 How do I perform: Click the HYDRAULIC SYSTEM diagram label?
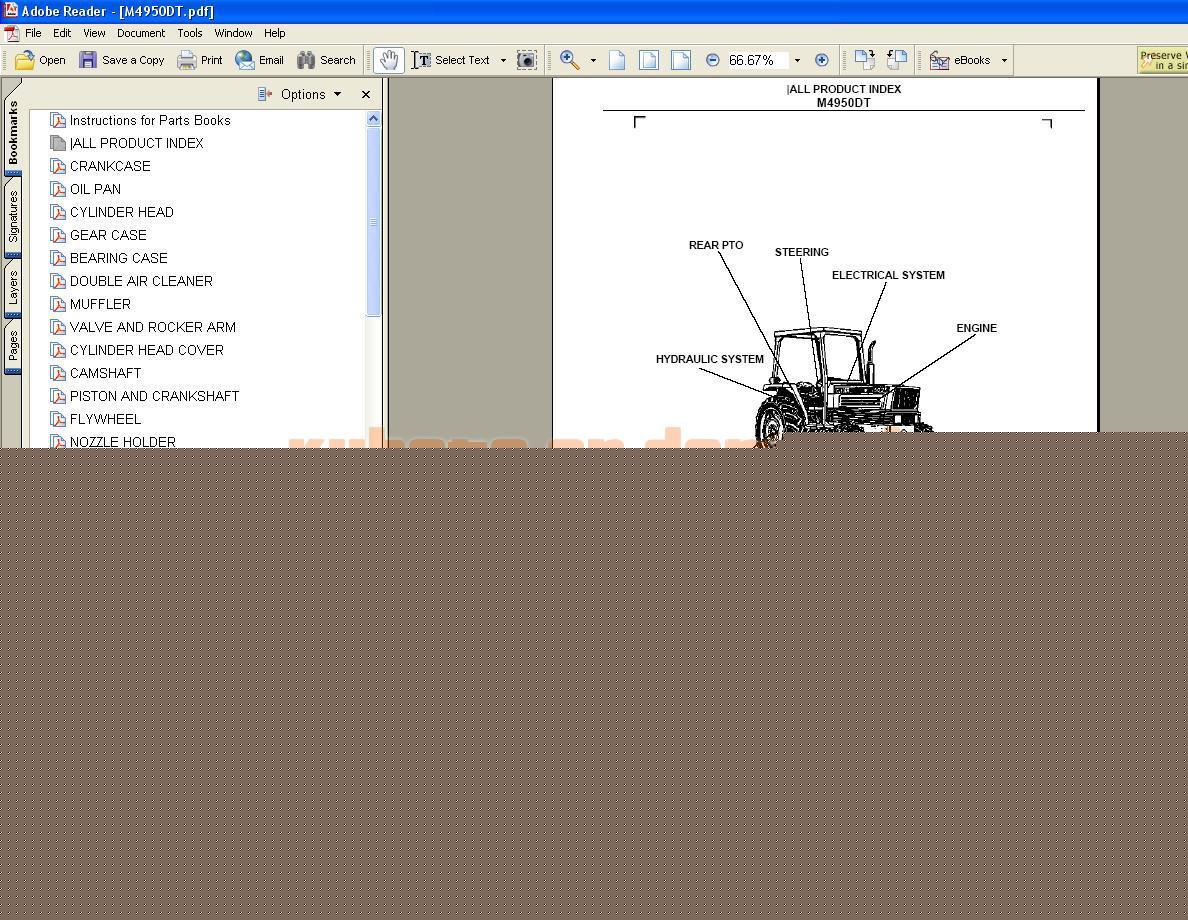[710, 359]
